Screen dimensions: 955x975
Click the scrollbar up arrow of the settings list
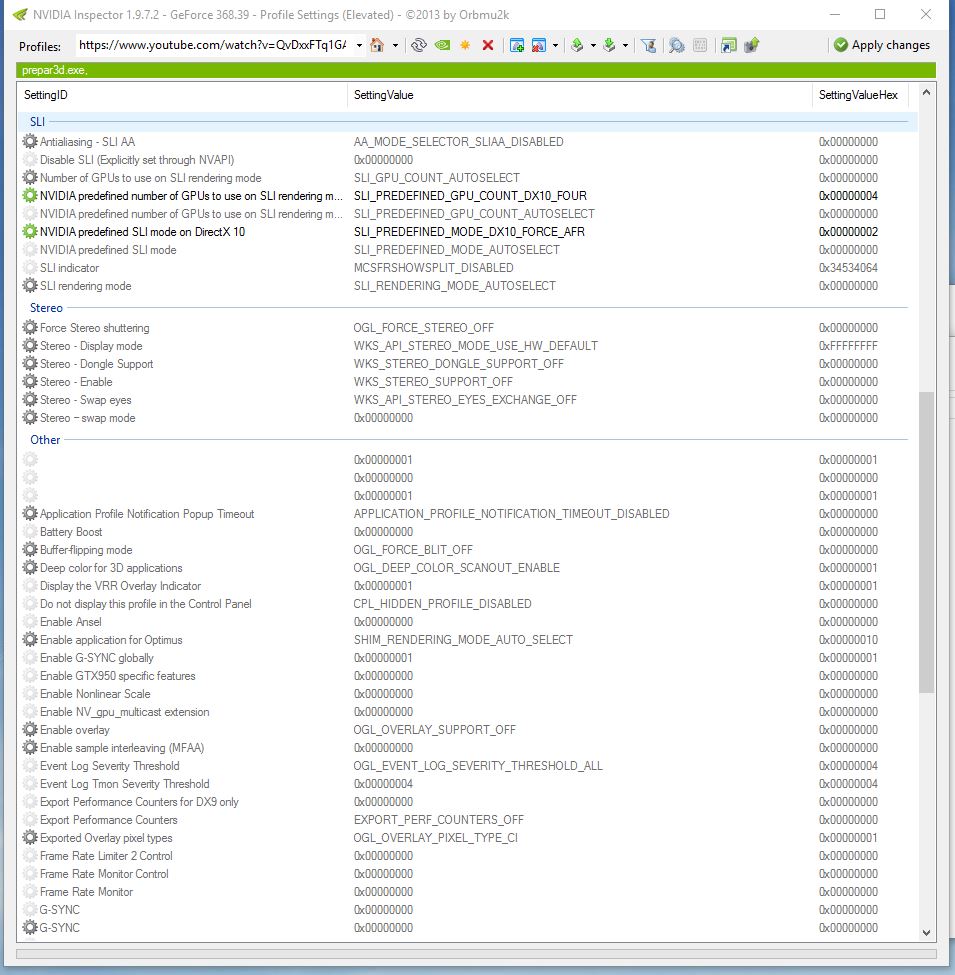[926, 93]
